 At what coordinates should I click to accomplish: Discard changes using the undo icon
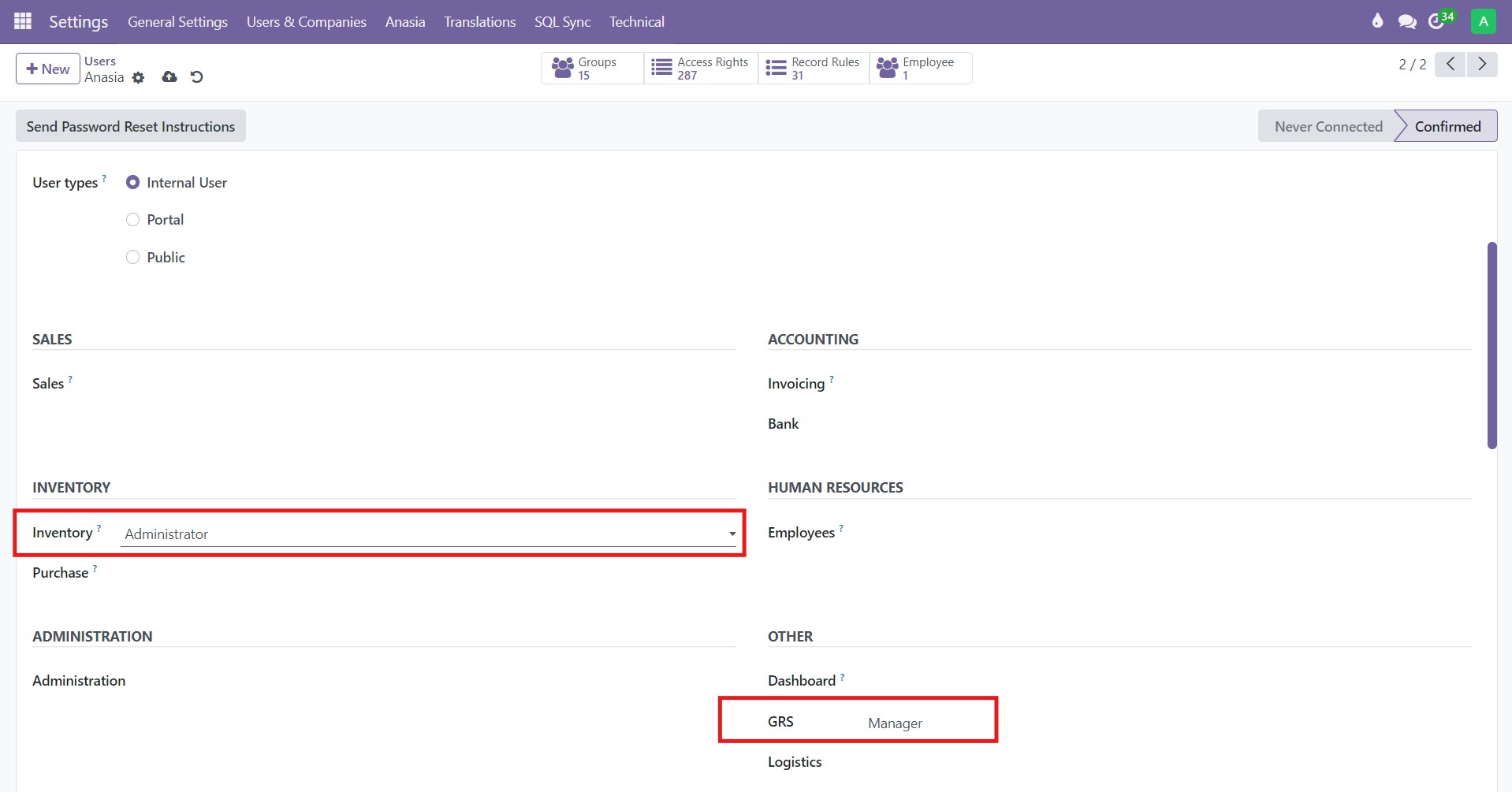[196, 77]
